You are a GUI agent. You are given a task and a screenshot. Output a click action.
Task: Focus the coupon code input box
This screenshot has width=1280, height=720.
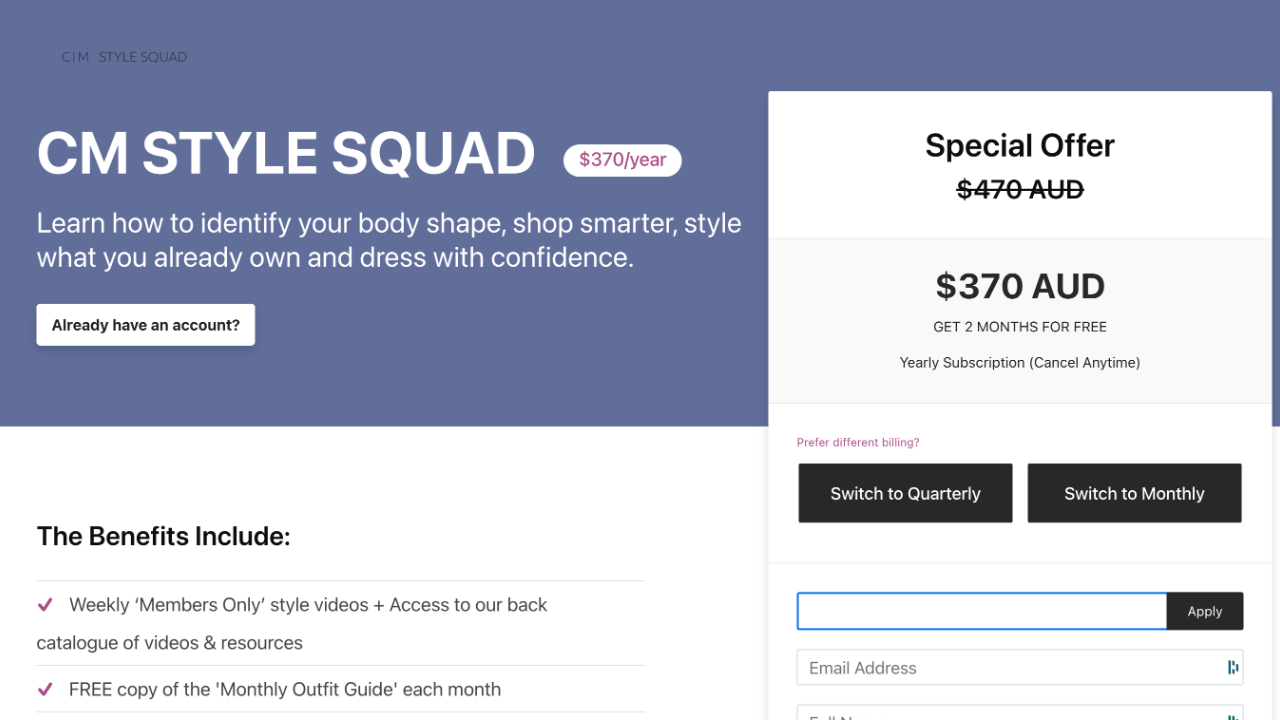tap(981, 611)
